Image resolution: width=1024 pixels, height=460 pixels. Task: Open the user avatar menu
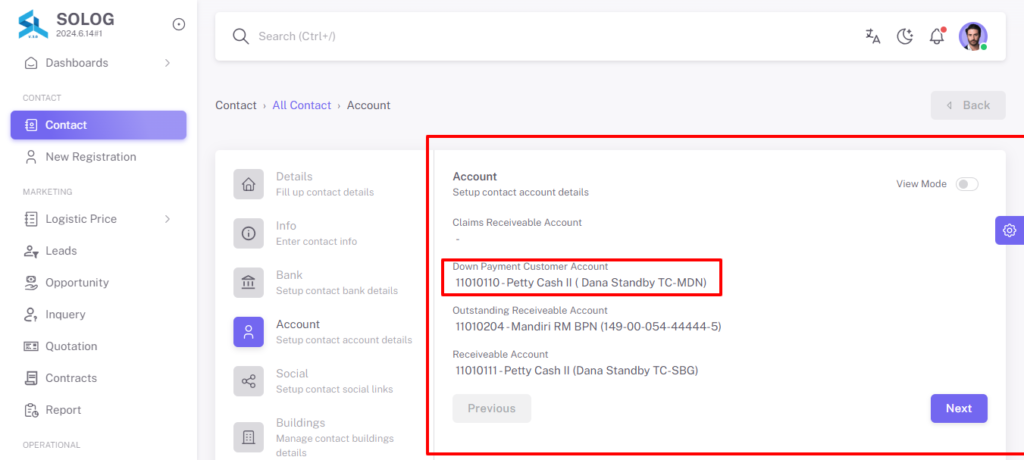coord(973,37)
